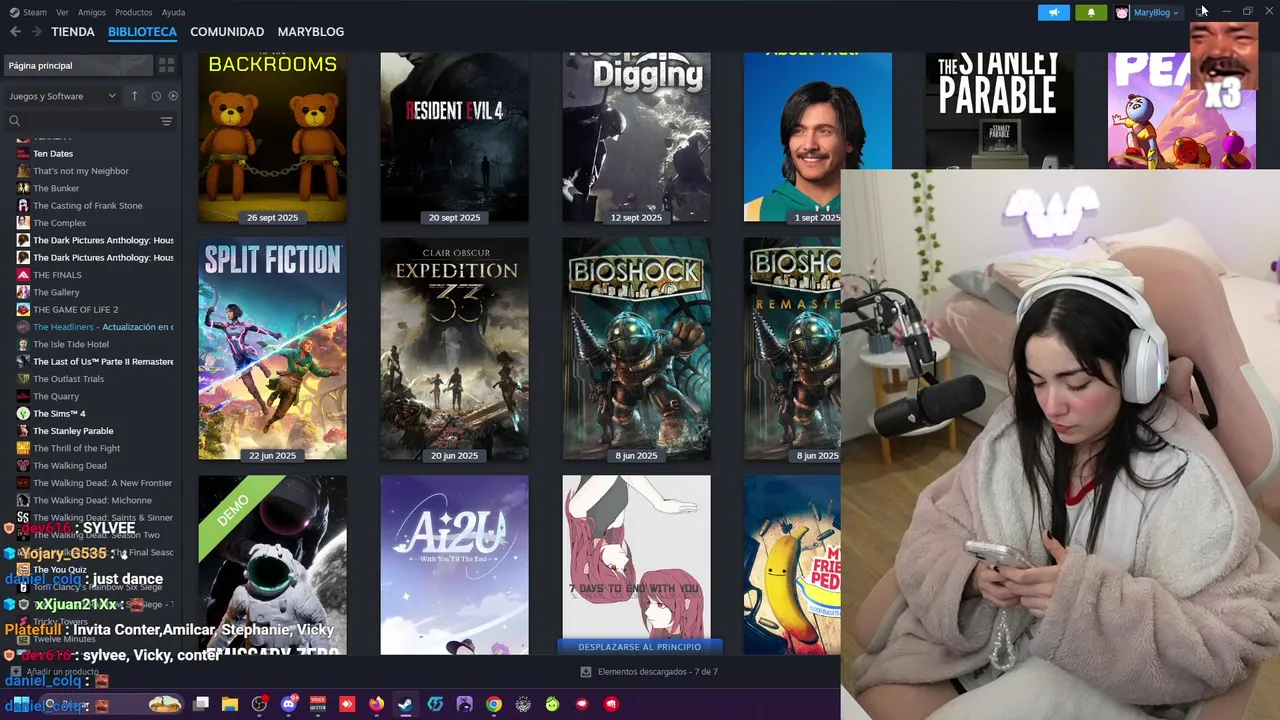Go to the TIENDA tab

point(73,32)
